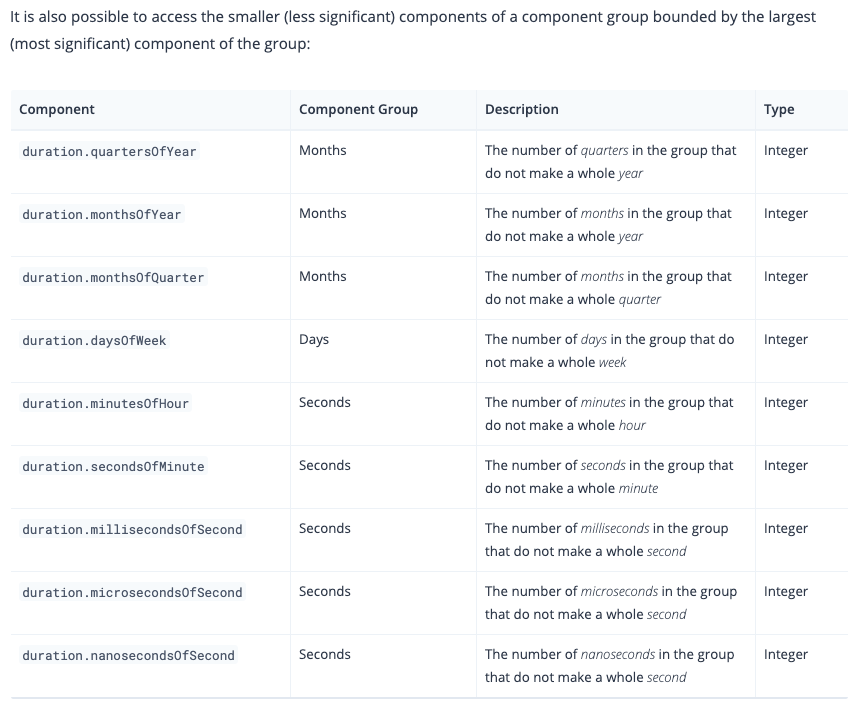Click the Months group cell of quartersOfYear row
The height and width of the screenshot is (704, 858).
point(322,150)
